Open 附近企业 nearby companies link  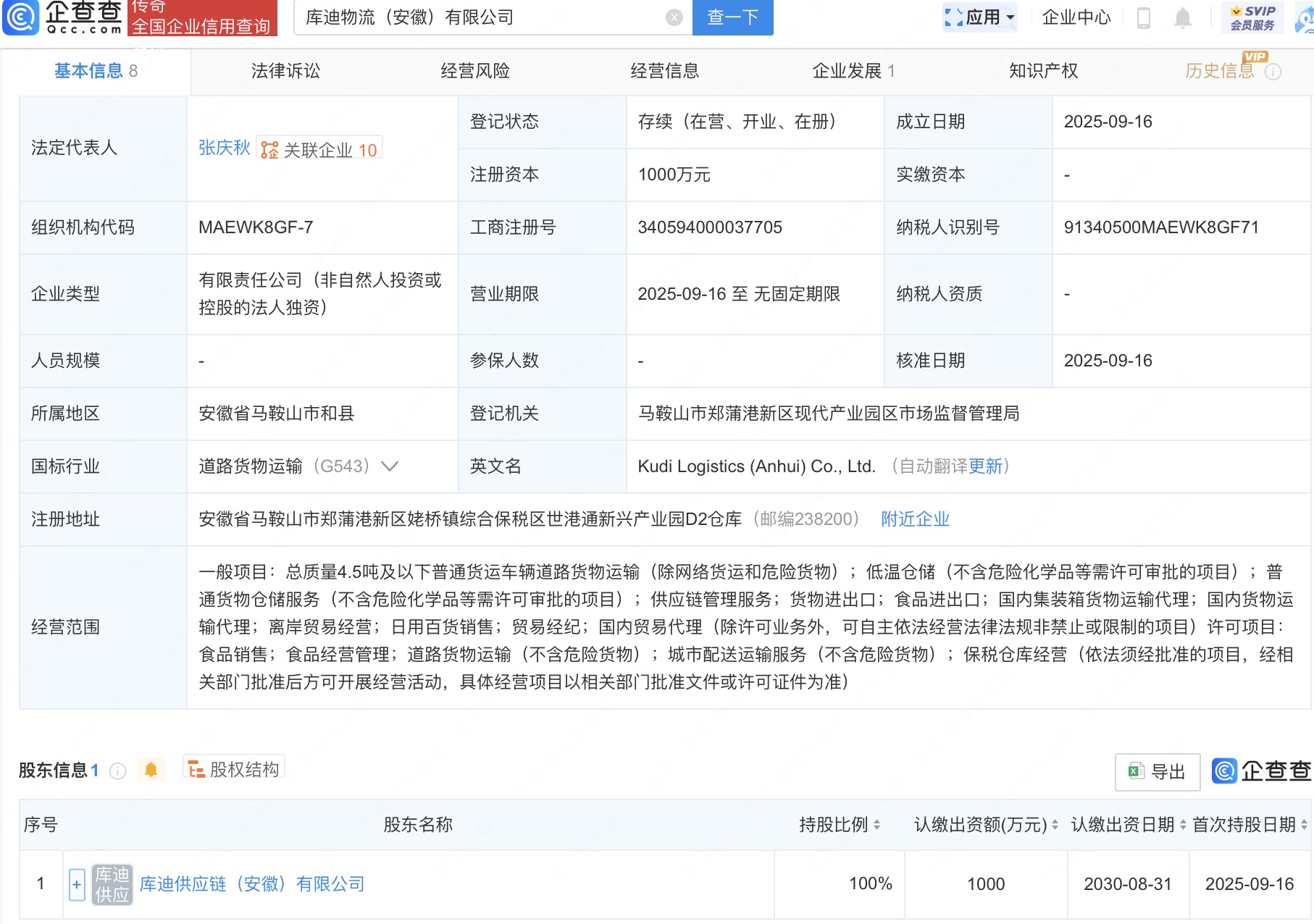tap(916, 519)
